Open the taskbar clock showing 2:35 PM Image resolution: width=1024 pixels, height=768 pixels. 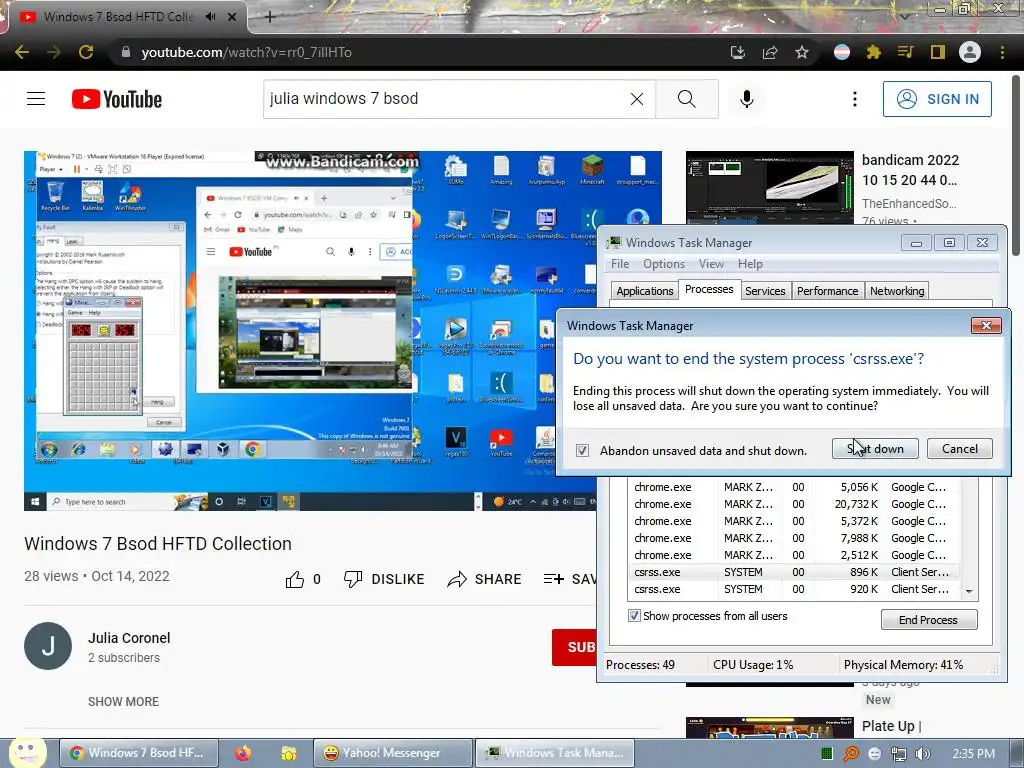974,754
